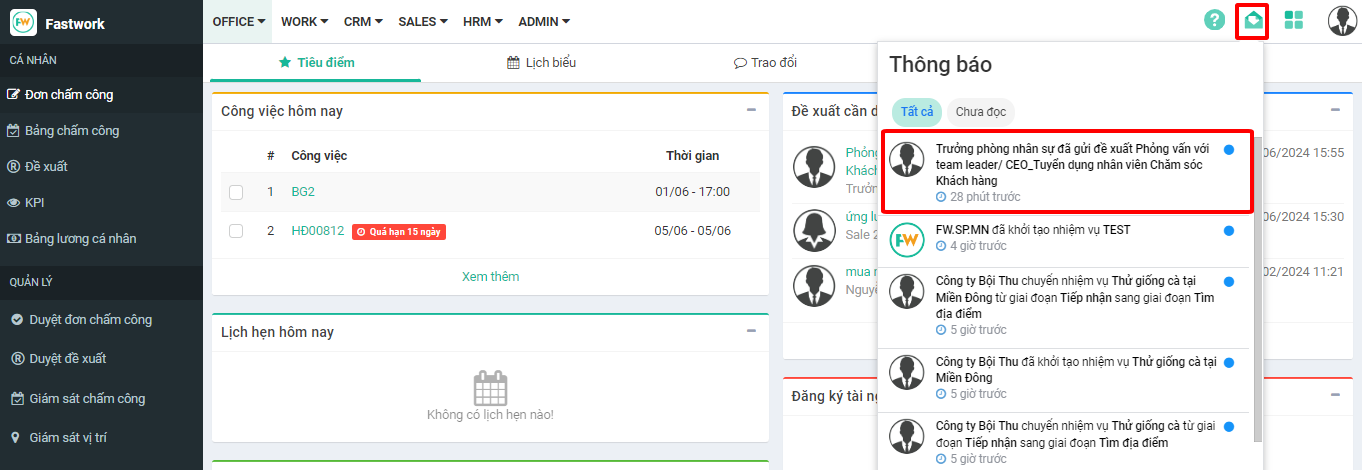Screen dimensions: 1362x470
Task: Open the FW.SP.MN TEST task notification
Action: [x=1060, y=238]
